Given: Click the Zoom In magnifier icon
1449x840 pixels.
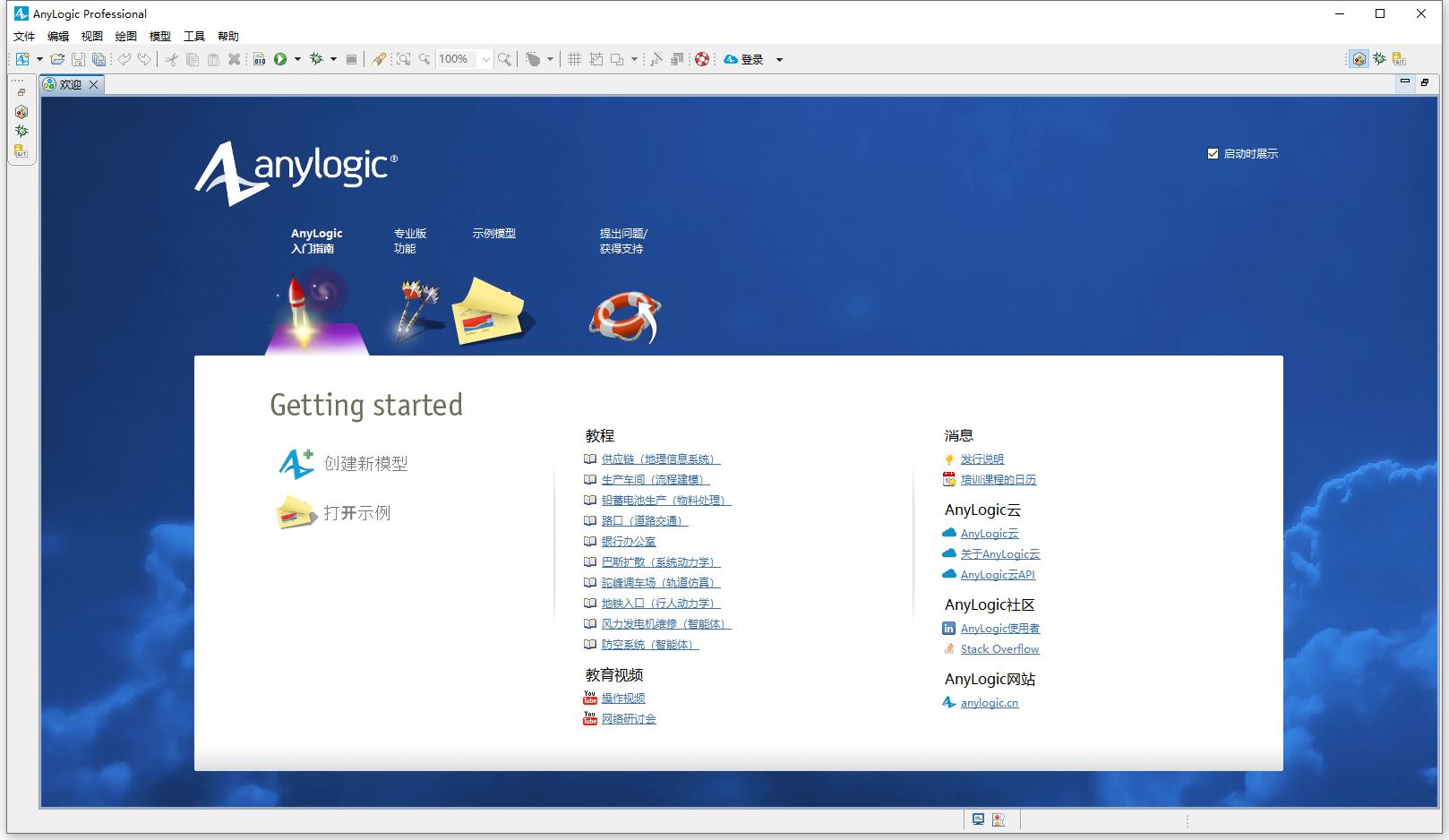Looking at the screenshot, I should [505, 59].
